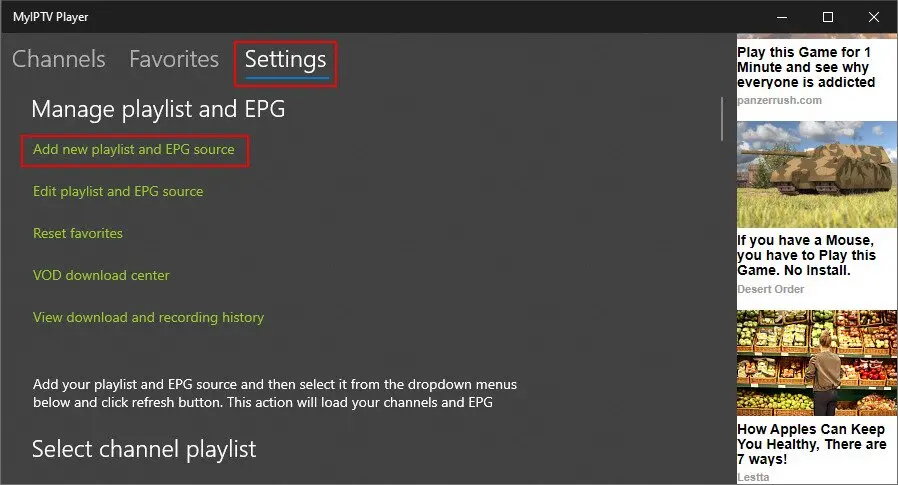The width and height of the screenshot is (898, 485).
Task: Click the 'How Apples Can Keep You Healthy' headline
Action: 811,443
